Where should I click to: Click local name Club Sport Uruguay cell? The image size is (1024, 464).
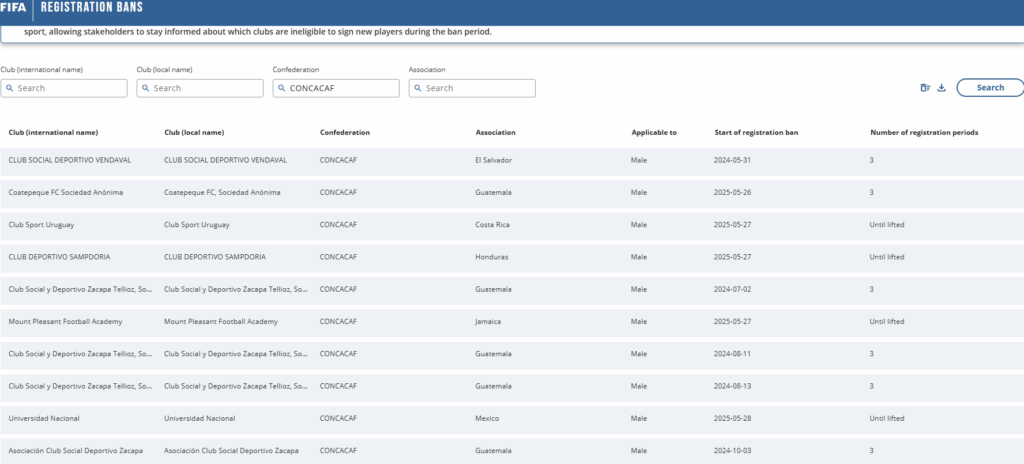click(197, 225)
